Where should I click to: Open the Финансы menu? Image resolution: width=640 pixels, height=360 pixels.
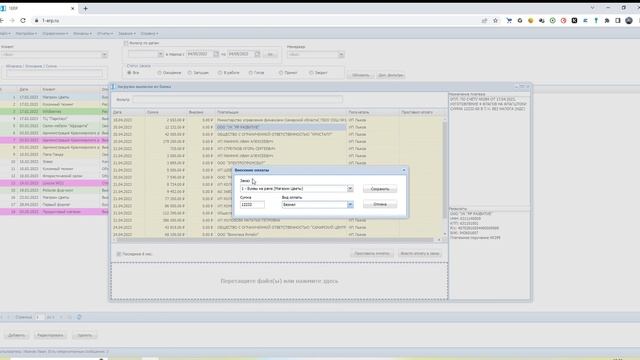coord(82,33)
